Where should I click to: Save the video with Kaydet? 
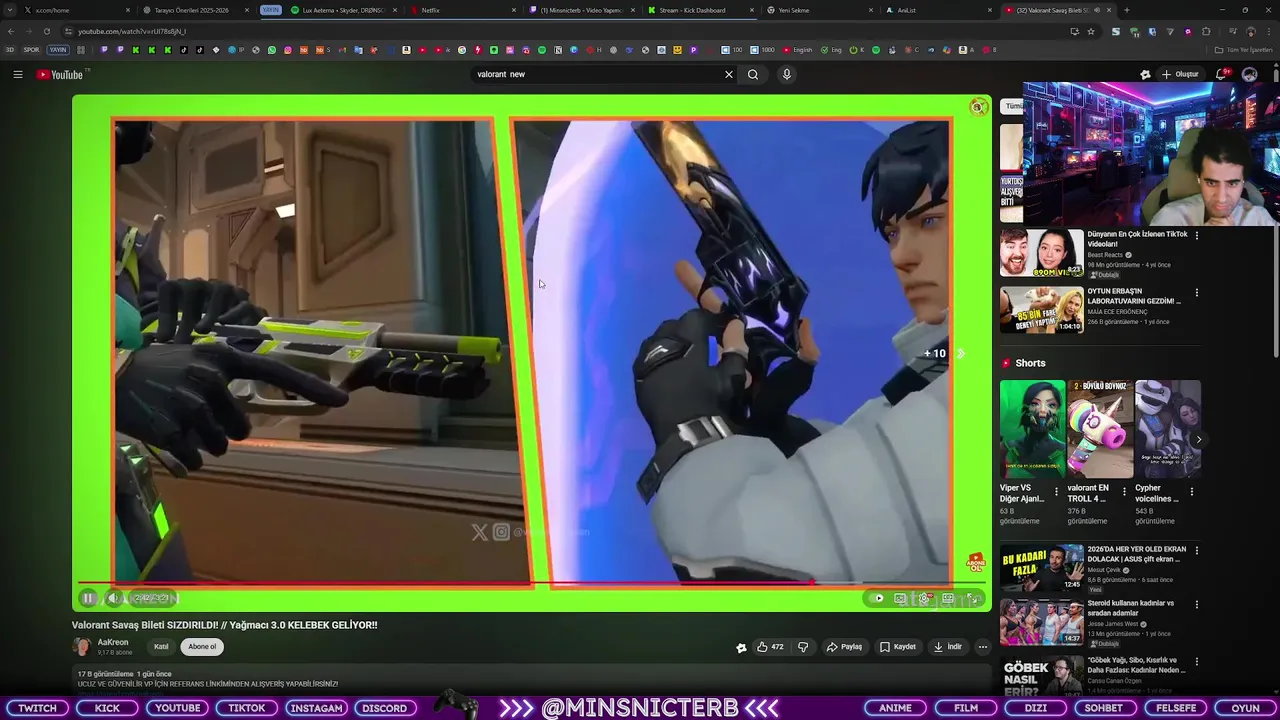pyautogui.click(x=898, y=647)
